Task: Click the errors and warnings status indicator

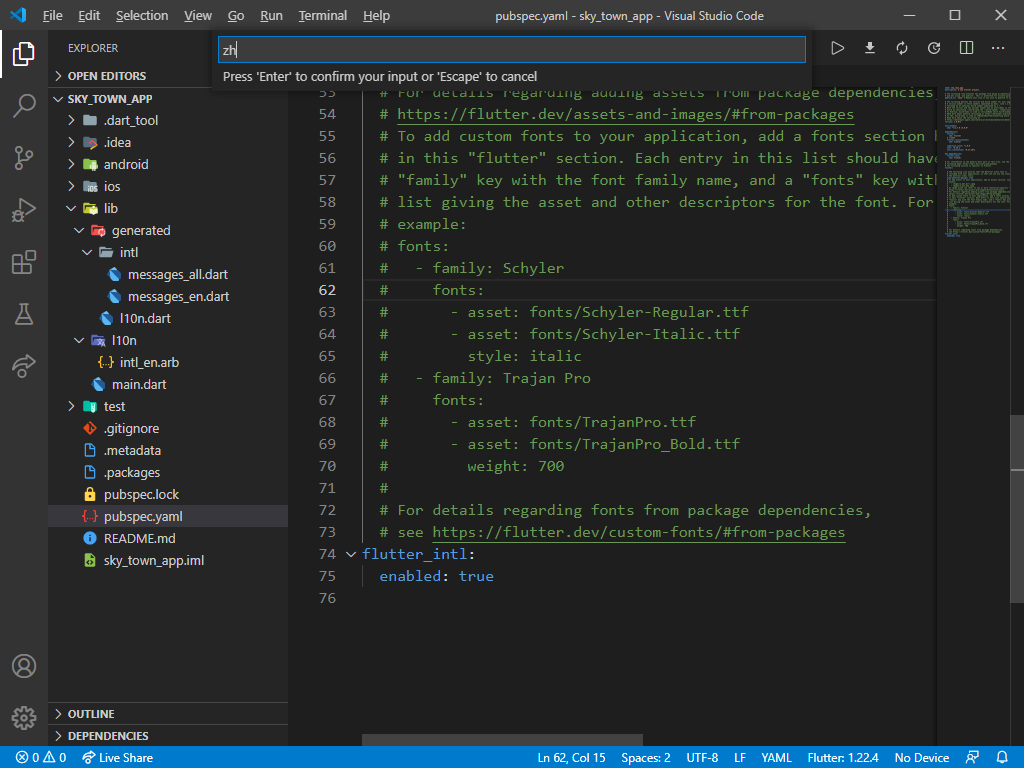Action: (x=41, y=758)
